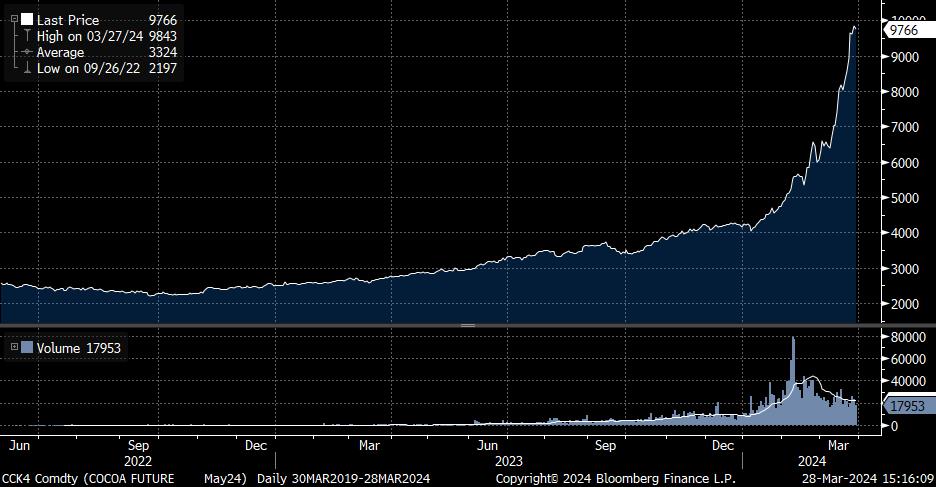Click the Average line icon in legend
Viewport: 936px width, 487px height.
pyautogui.click(x=26, y=52)
